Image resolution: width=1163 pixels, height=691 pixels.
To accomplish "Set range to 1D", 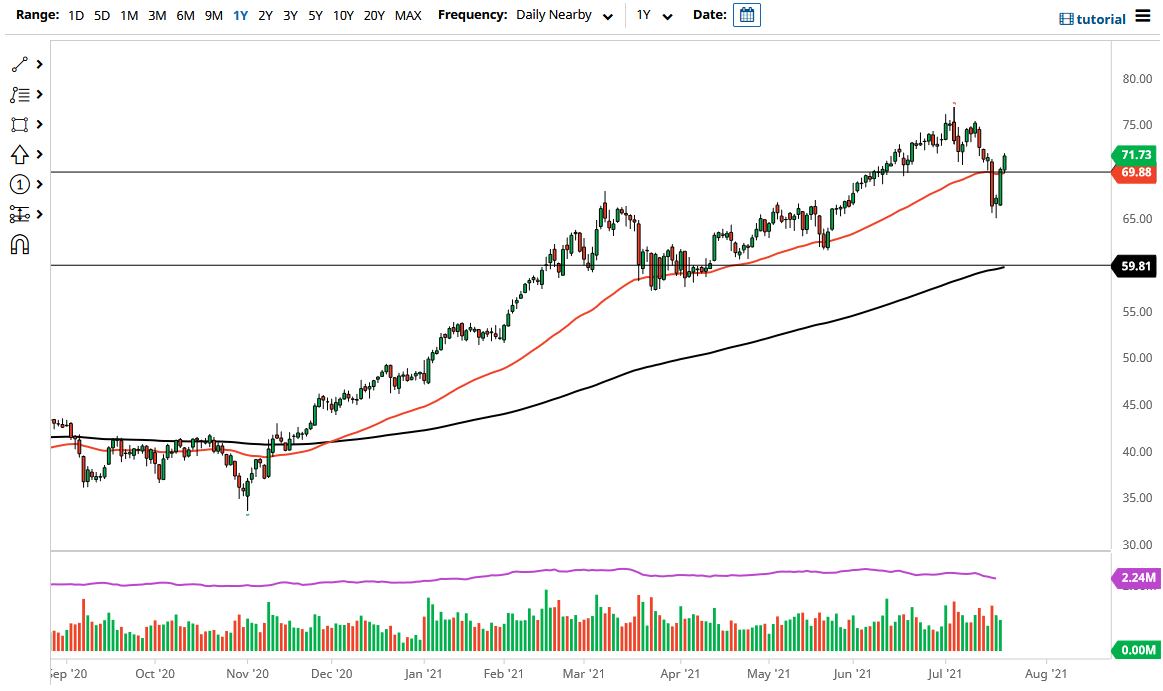I will click(76, 15).
